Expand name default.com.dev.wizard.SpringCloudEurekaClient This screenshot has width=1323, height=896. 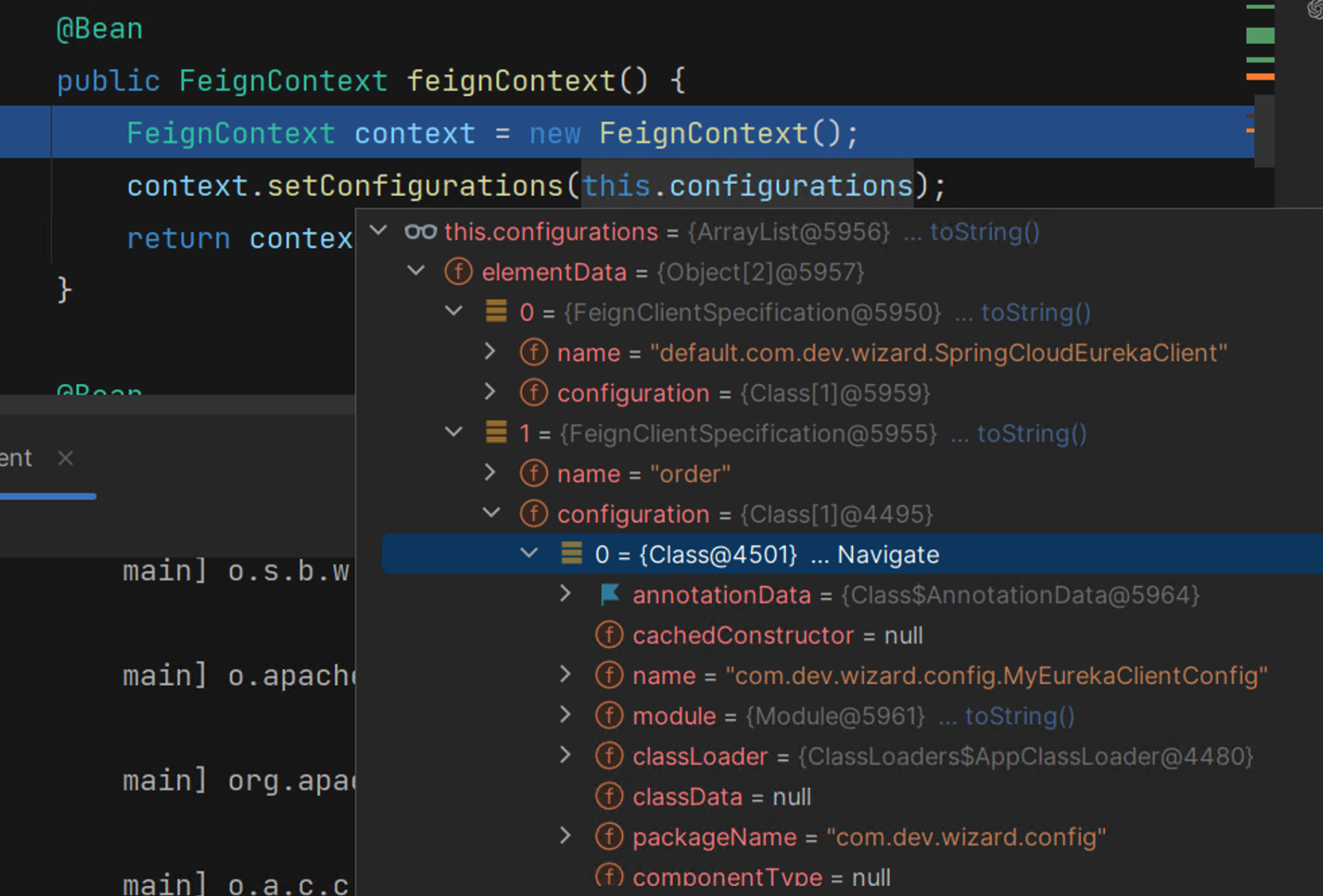click(491, 351)
